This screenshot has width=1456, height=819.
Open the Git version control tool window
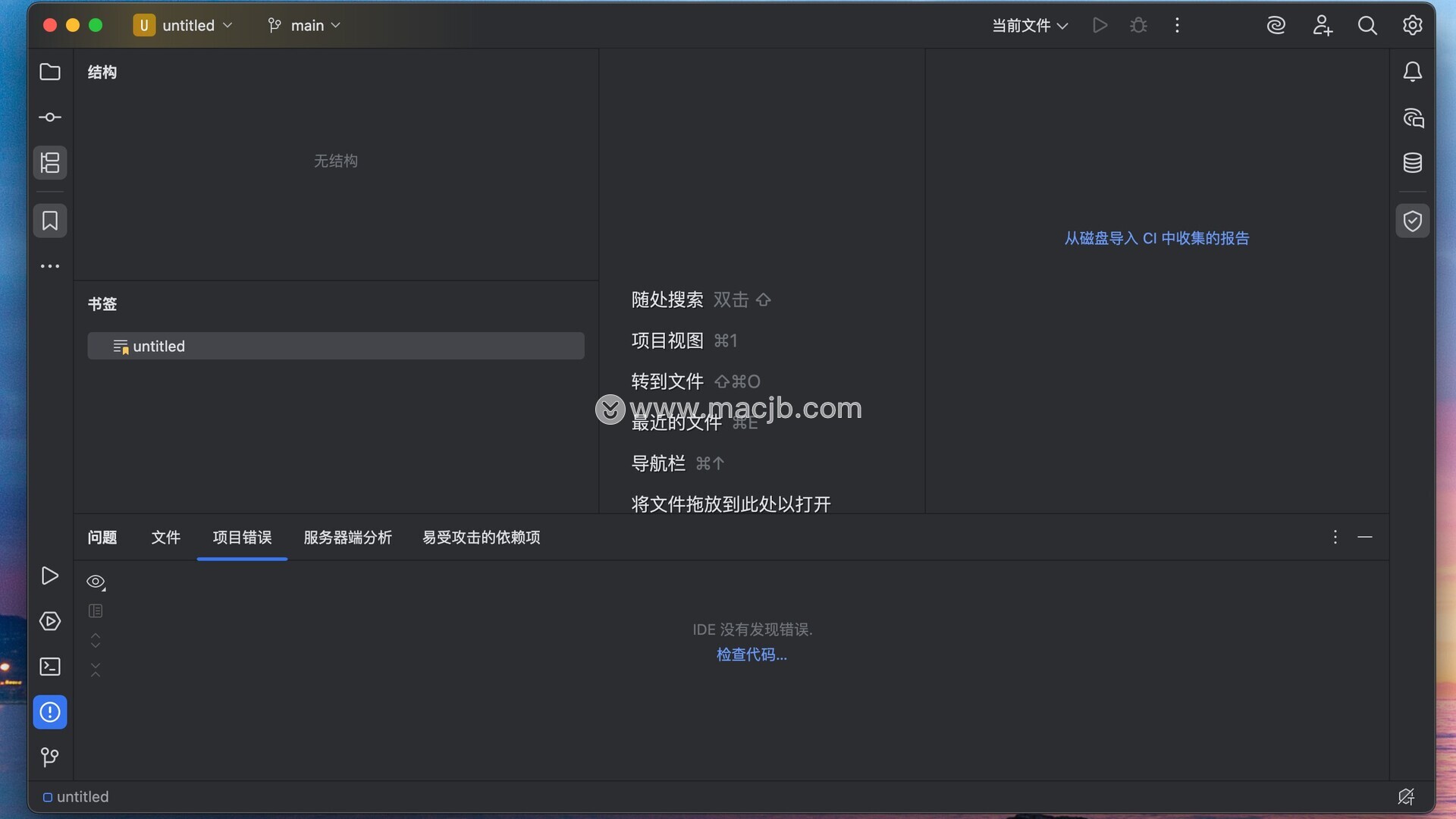pyautogui.click(x=50, y=757)
